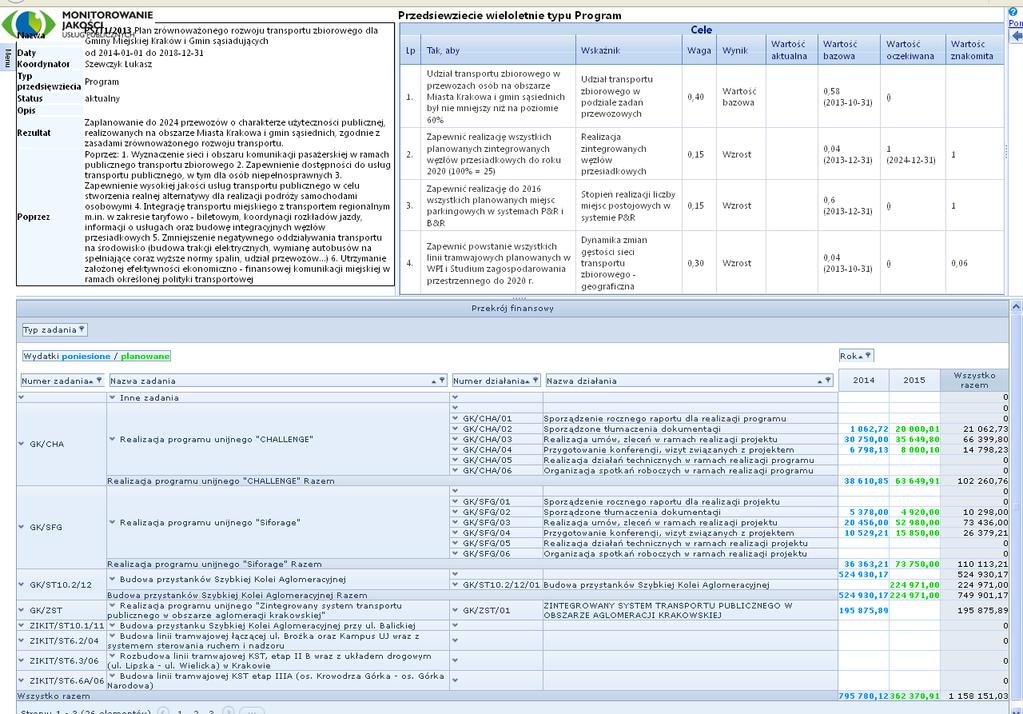Image resolution: width=1023 pixels, height=714 pixels.
Task: Toggle the chevron beside GK/ST10.2/12/01
Action: (455, 585)
